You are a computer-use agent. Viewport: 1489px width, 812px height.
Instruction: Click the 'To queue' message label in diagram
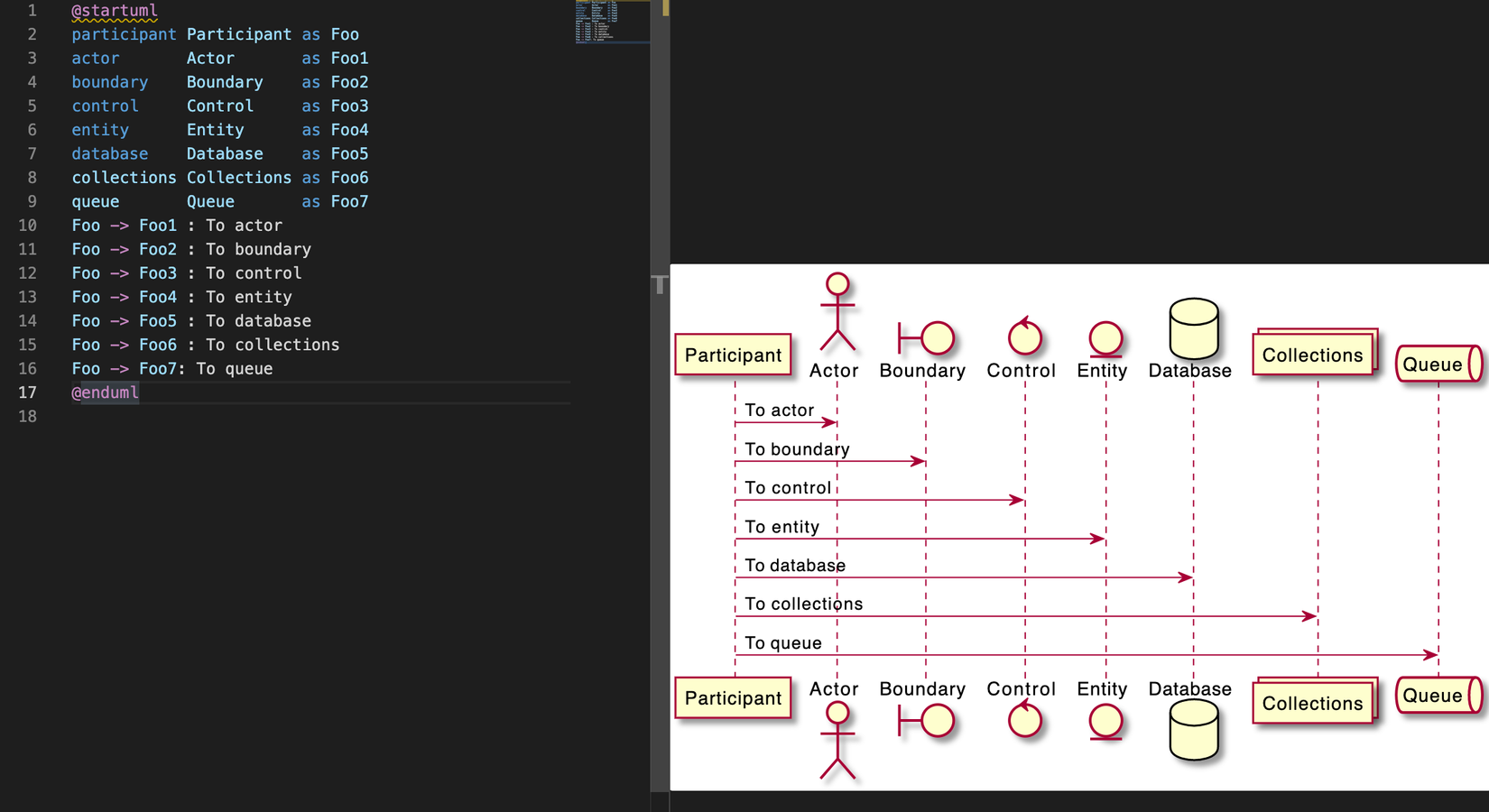tap(783, 642)
